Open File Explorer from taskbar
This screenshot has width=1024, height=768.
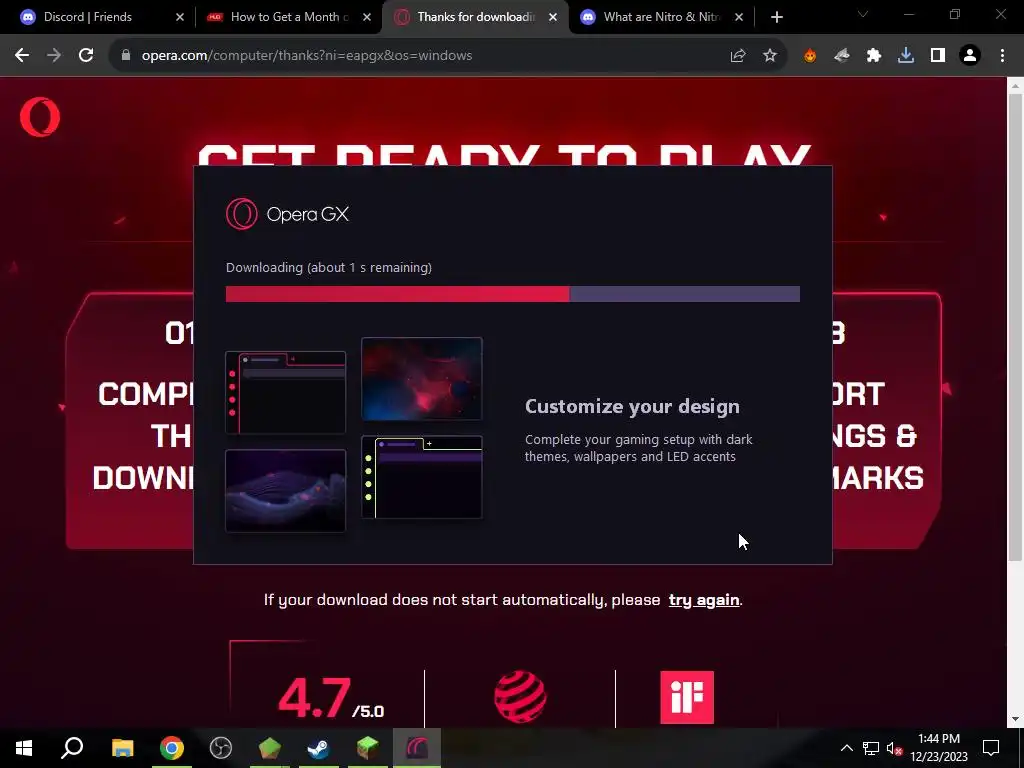click(122, 748)
